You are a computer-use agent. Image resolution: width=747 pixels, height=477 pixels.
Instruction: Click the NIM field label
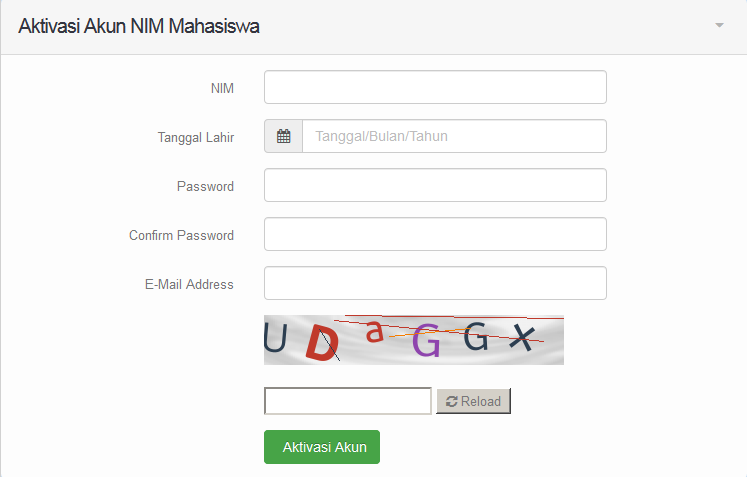pyautogui.click(x=222, y=88)
